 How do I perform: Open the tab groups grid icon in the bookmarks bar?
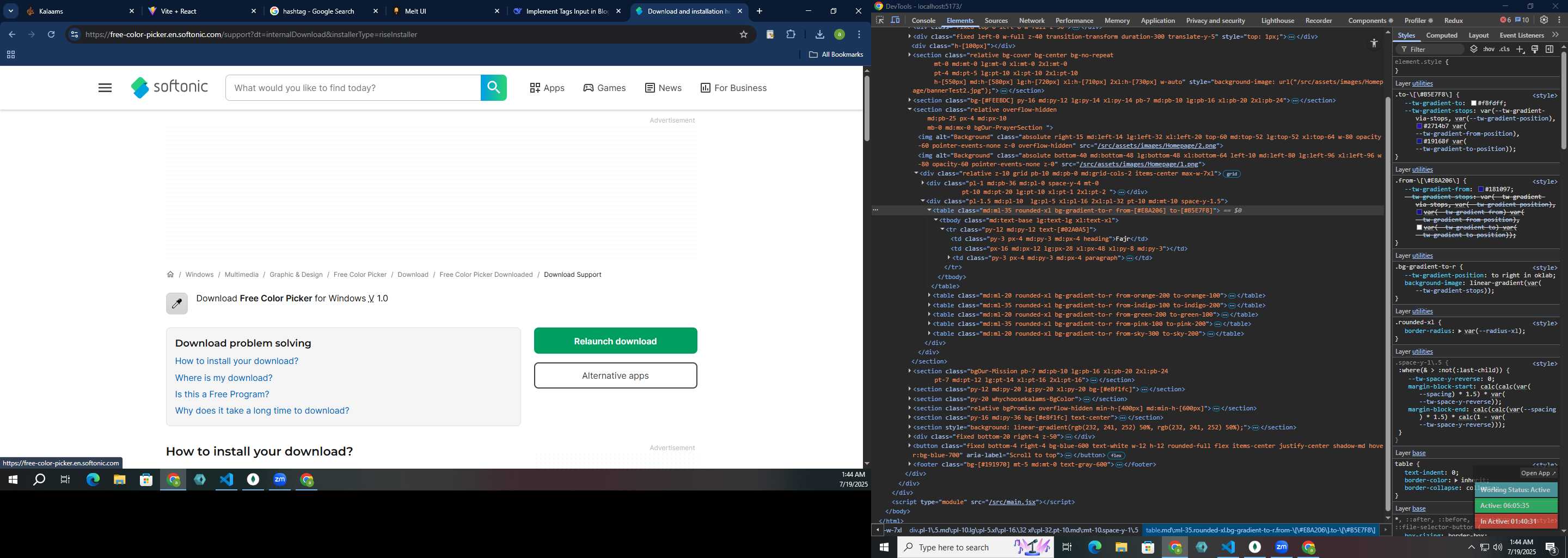pyautogui.click(x=10, y=56)
